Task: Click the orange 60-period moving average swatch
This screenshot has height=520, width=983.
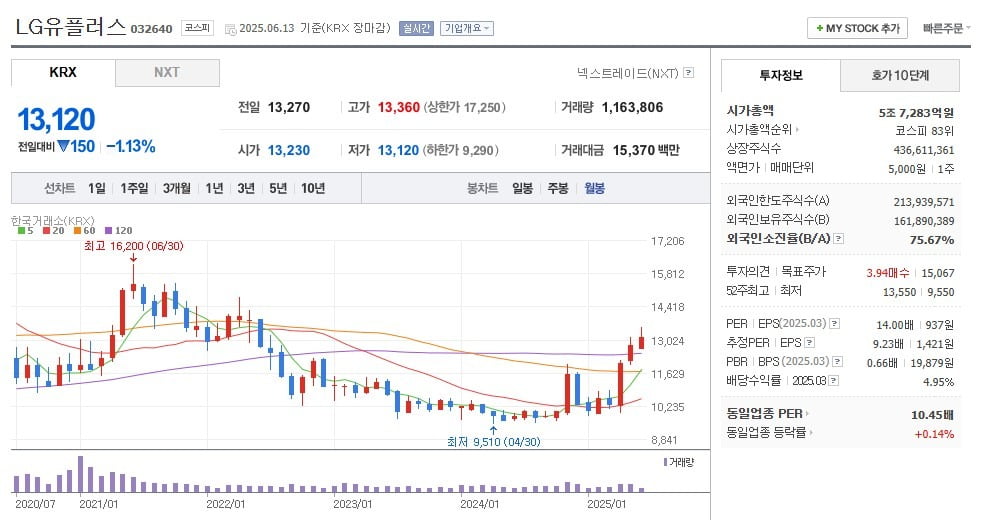Action: pos(78,230)
